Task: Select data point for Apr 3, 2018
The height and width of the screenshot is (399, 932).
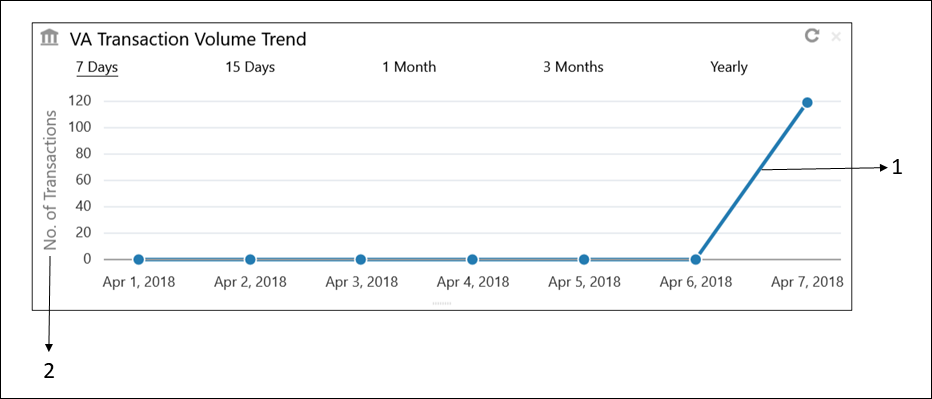Action: tap(360, 259)
